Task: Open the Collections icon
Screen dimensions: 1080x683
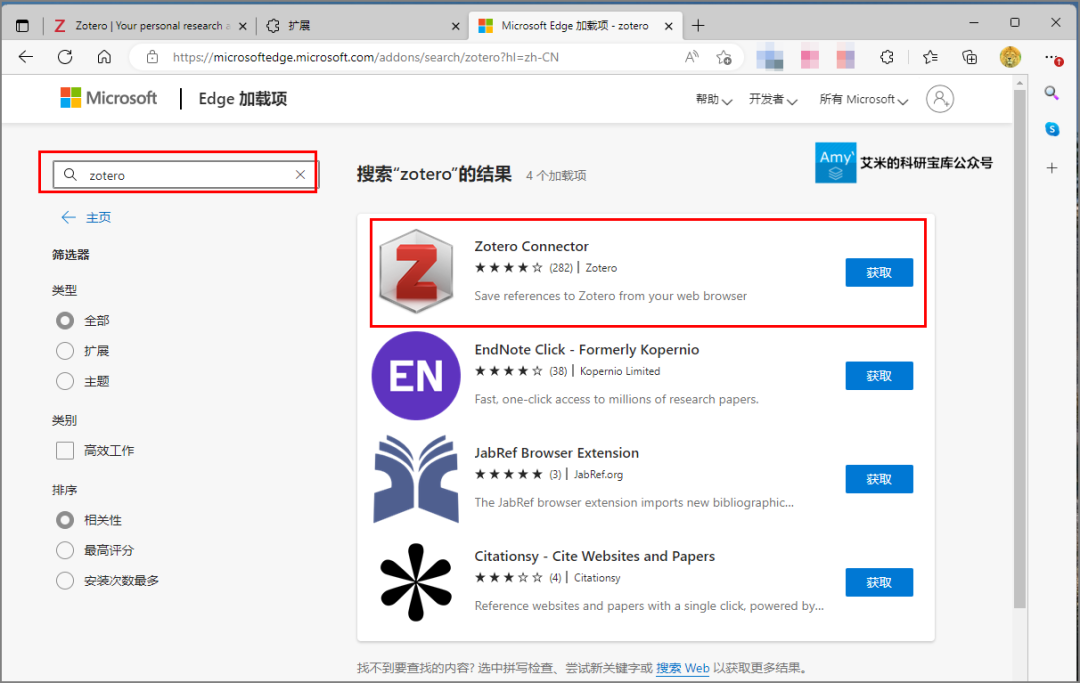Action: [970, 57]
